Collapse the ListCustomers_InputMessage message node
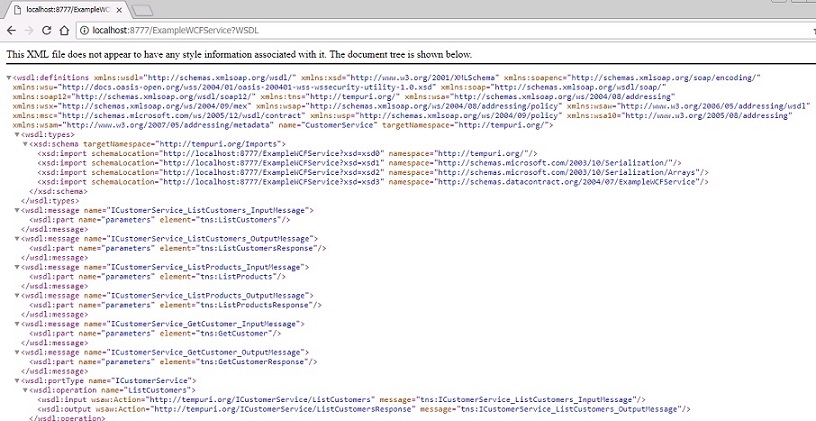 pyautogui.click(x=17, y=211)
